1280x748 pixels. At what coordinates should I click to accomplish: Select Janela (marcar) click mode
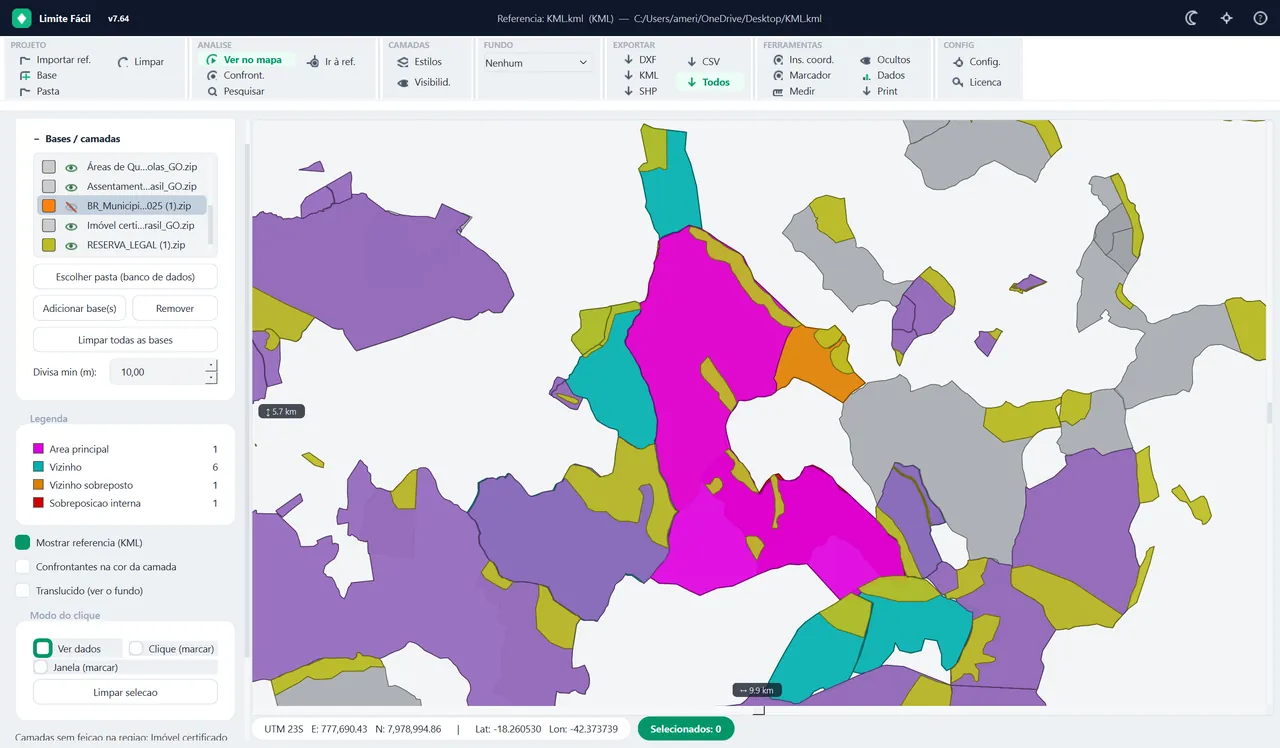coord(41,667)
